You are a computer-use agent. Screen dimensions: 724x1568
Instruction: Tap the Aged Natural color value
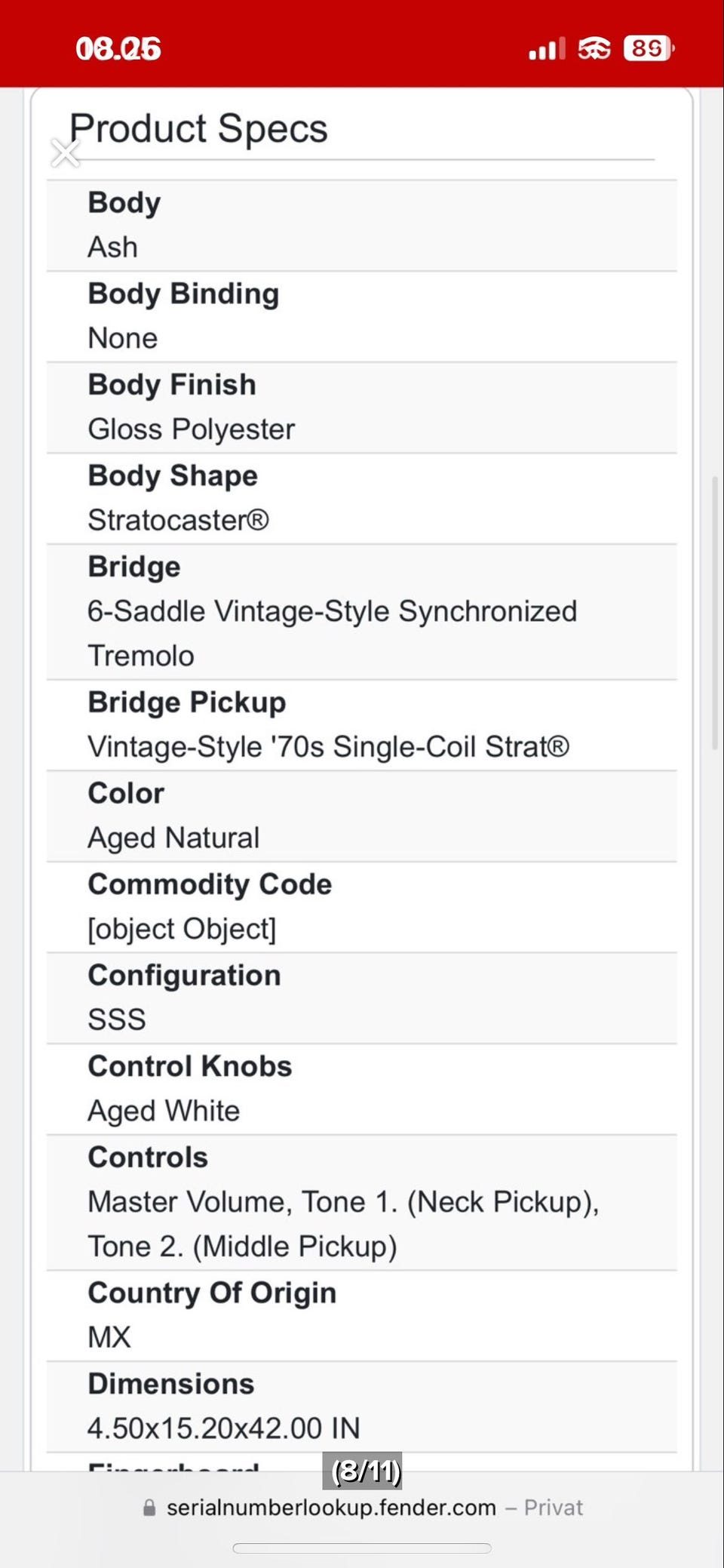coord(173,838)
